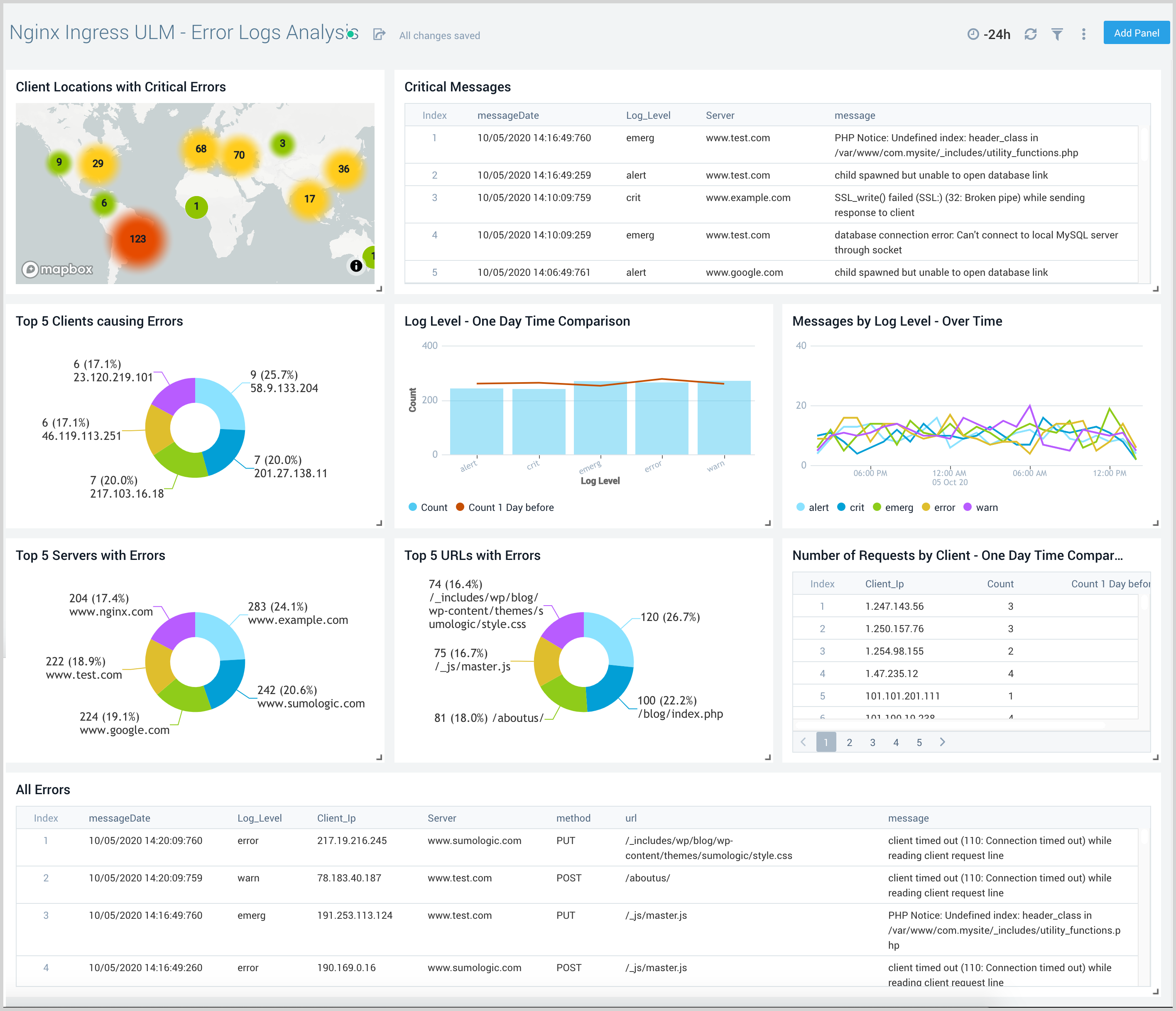Toggle the emerg legend series
Screen dimensions: 1176x1011
click(893, 508)
